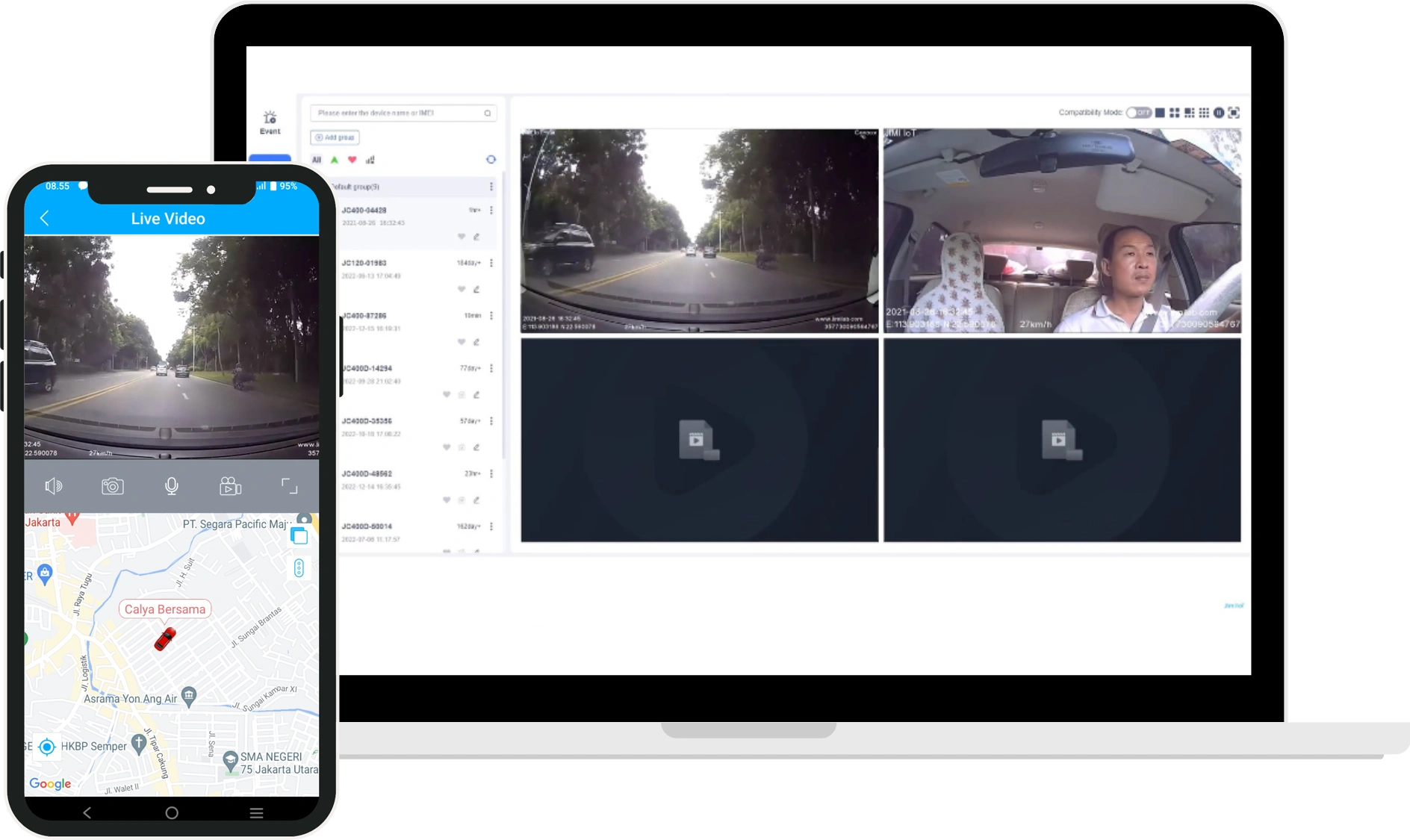Open more options for JC120-01983

point(491,263)
